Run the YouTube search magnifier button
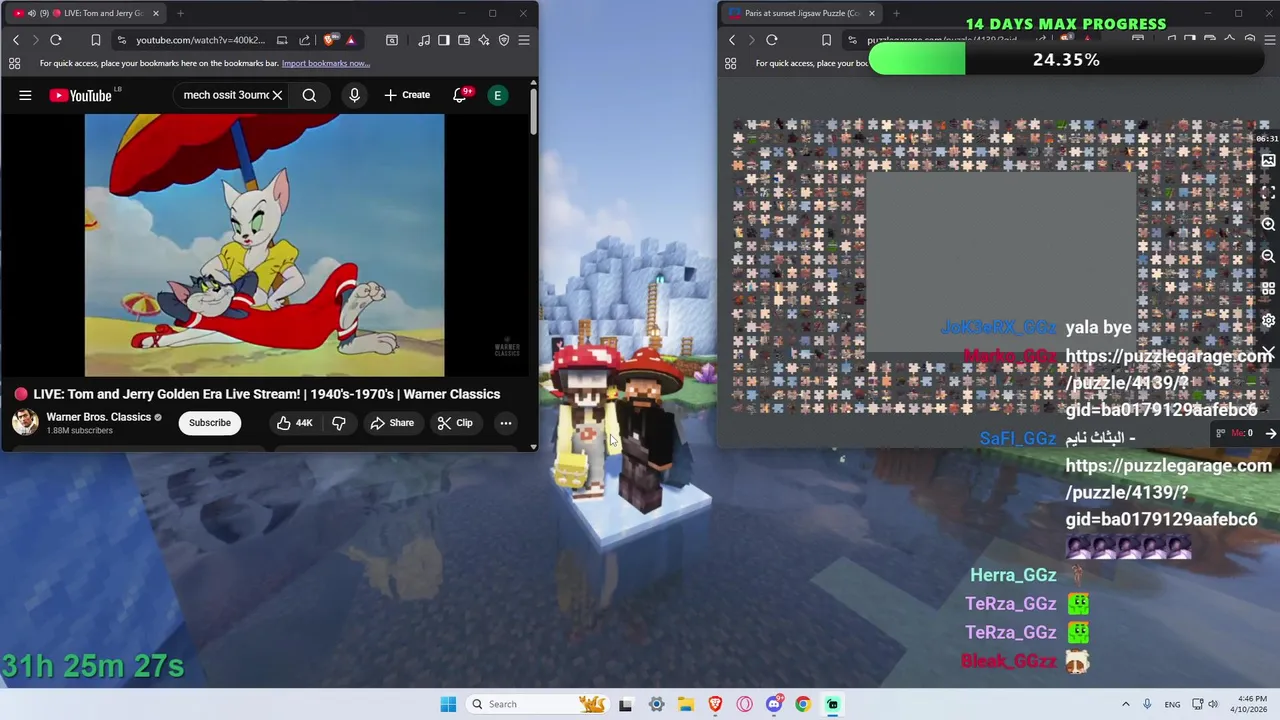The height and width of the screenshot is (720, 1280). tap(309, 95)
